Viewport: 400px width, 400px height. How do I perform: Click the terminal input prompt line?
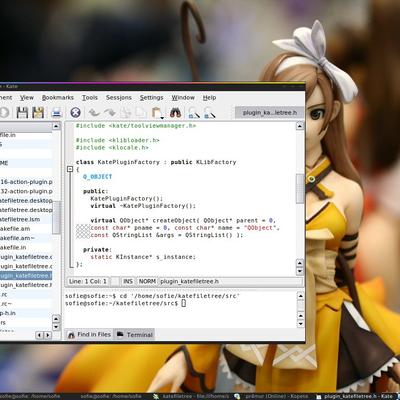pos(125,303)
